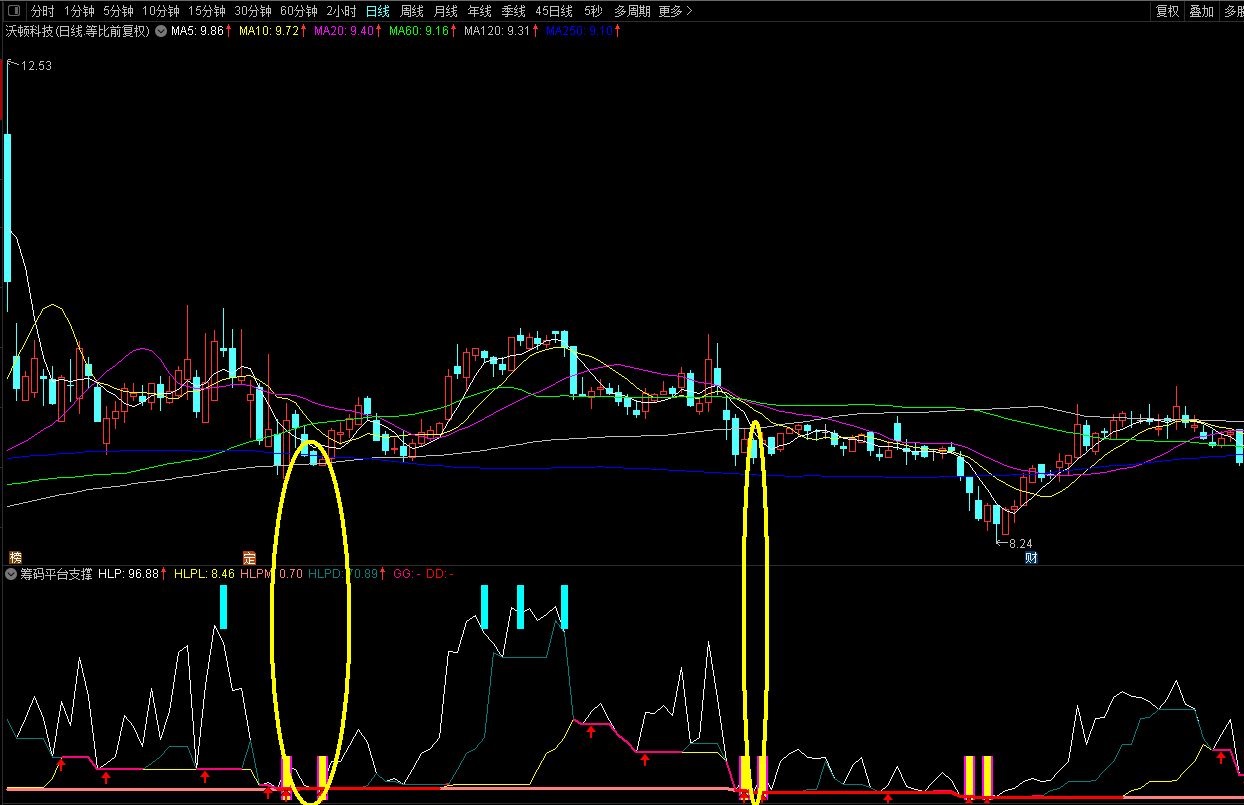Image resolution: width=1244 pixels, height=805 pixels.
Task: Click the 8.24 lowest price label
Action: click(x=1019, y=544)
